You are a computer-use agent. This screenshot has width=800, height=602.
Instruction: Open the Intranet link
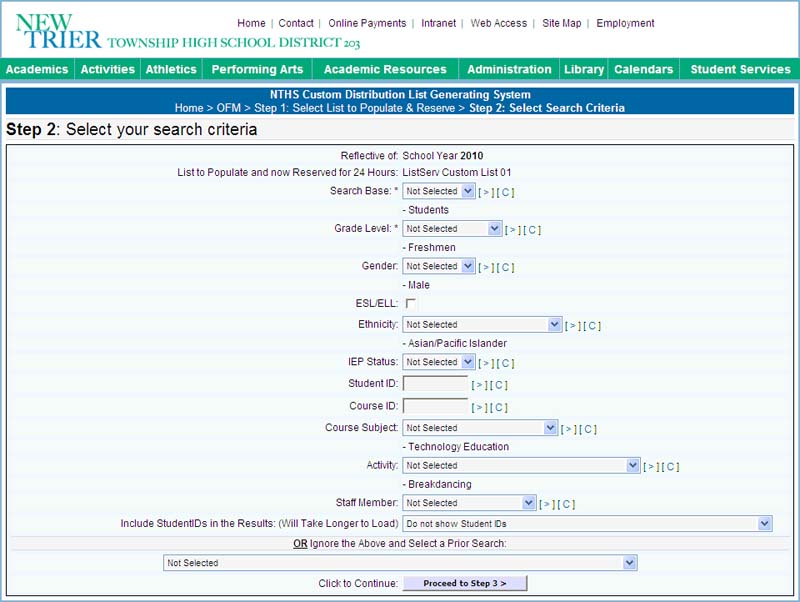(x=439, y=23)
